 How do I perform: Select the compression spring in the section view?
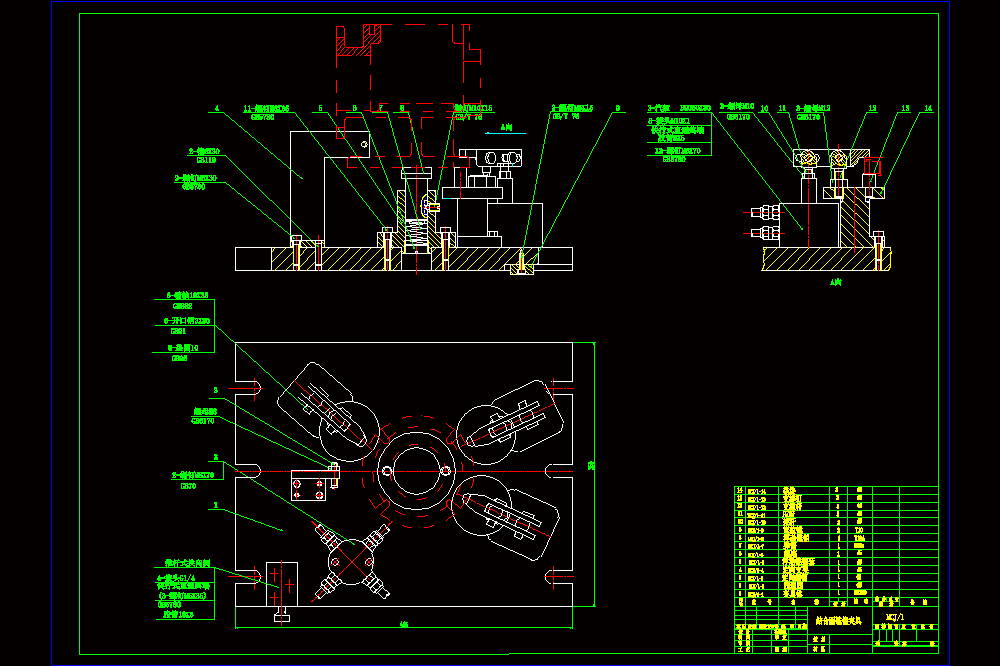click(416, 234)
